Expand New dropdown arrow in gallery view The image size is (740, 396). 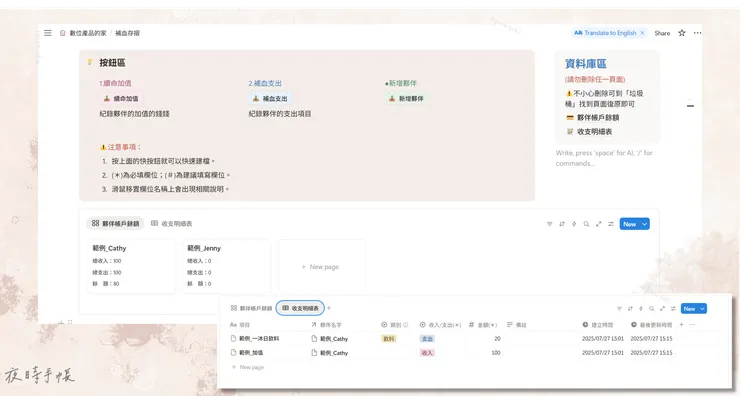click(645, 224)
